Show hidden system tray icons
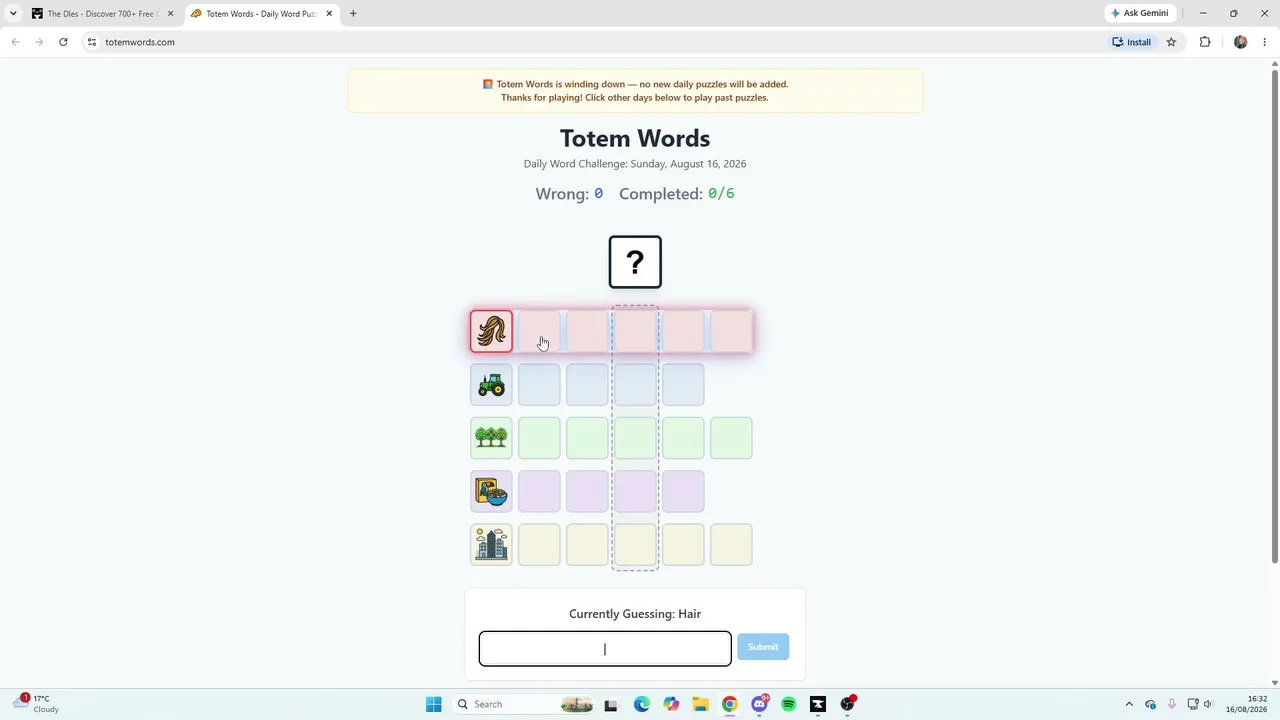This screenshot has height=720, width=1280. 1129,704
